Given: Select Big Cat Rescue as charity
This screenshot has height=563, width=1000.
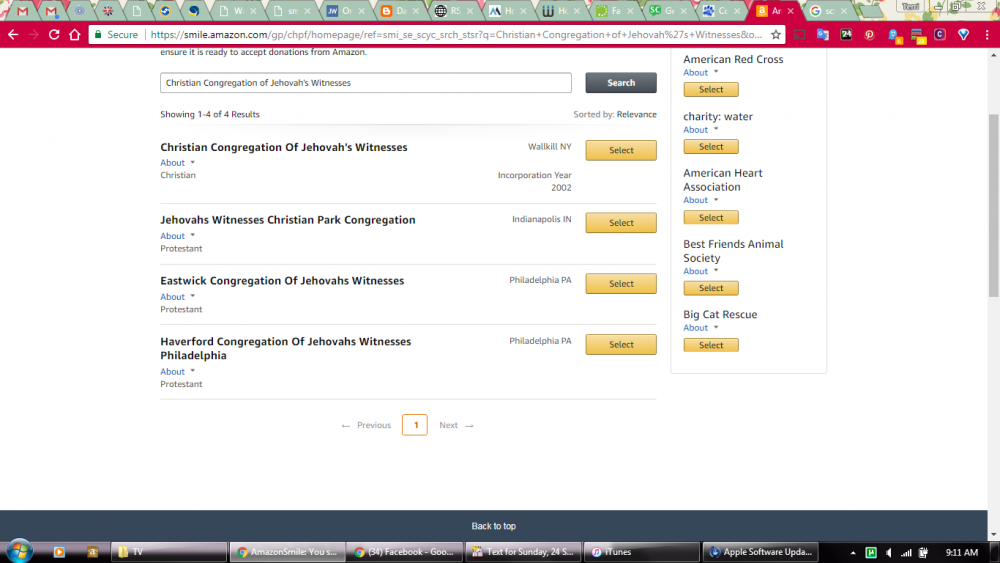Looking at the screenshot, I should (x=711, y=345).
